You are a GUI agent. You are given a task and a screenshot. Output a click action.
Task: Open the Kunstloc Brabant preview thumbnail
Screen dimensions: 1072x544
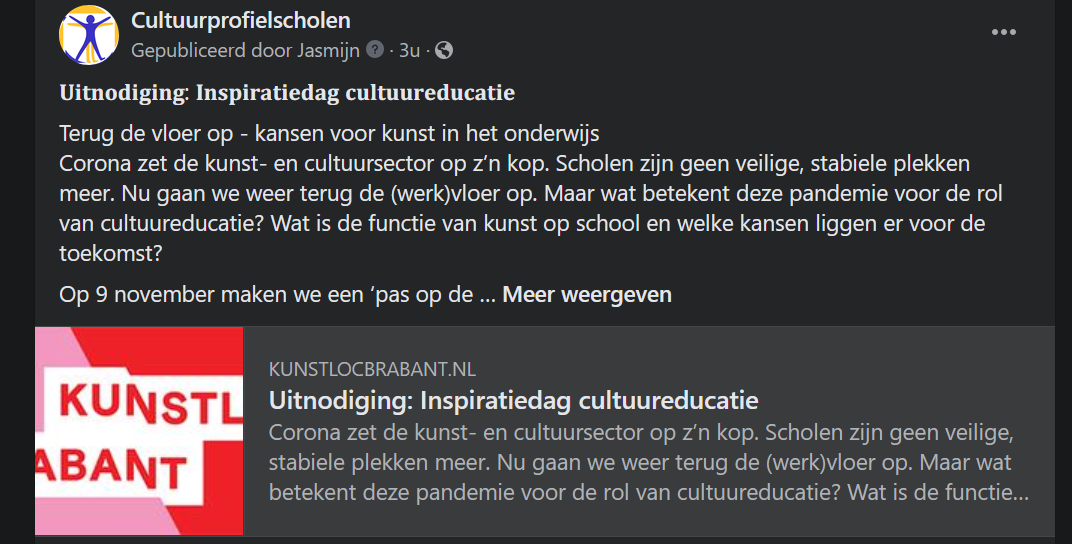139,431
